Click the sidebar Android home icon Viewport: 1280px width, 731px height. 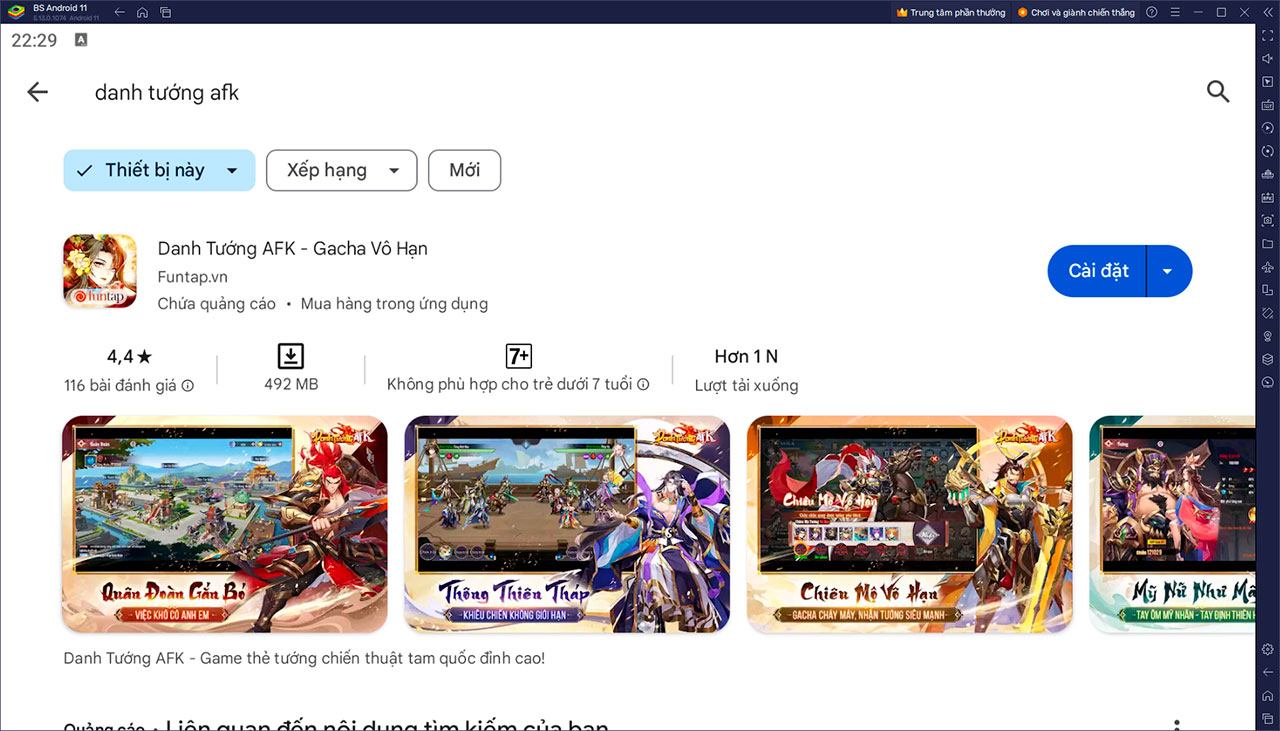1267,695
